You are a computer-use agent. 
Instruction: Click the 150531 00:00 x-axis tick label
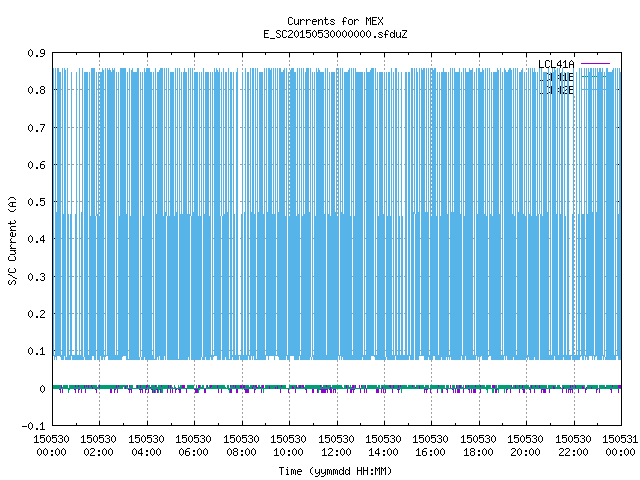620,446
